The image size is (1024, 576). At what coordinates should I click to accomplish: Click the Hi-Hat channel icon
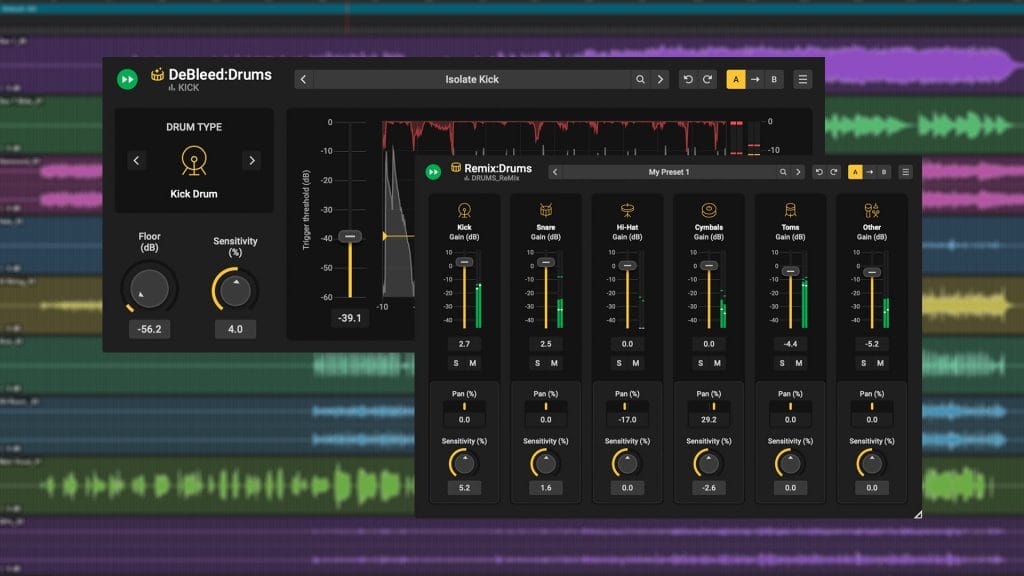[x=627, y=210]
